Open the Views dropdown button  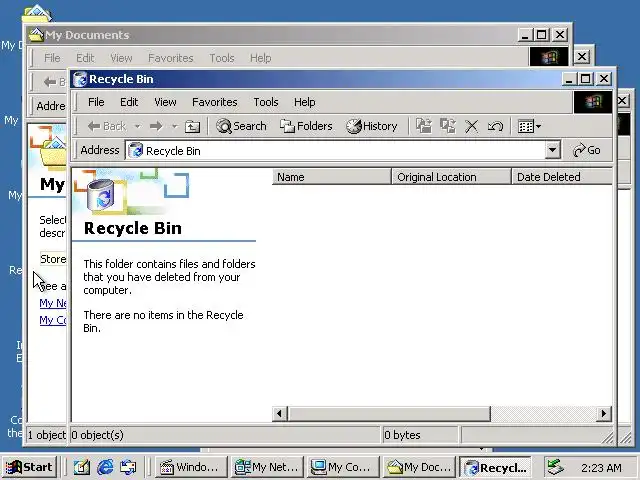(x=529, y=127)
